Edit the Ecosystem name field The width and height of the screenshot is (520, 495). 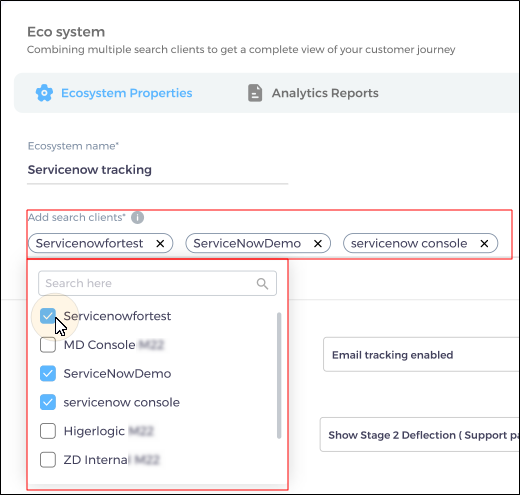tap(157, 170)
